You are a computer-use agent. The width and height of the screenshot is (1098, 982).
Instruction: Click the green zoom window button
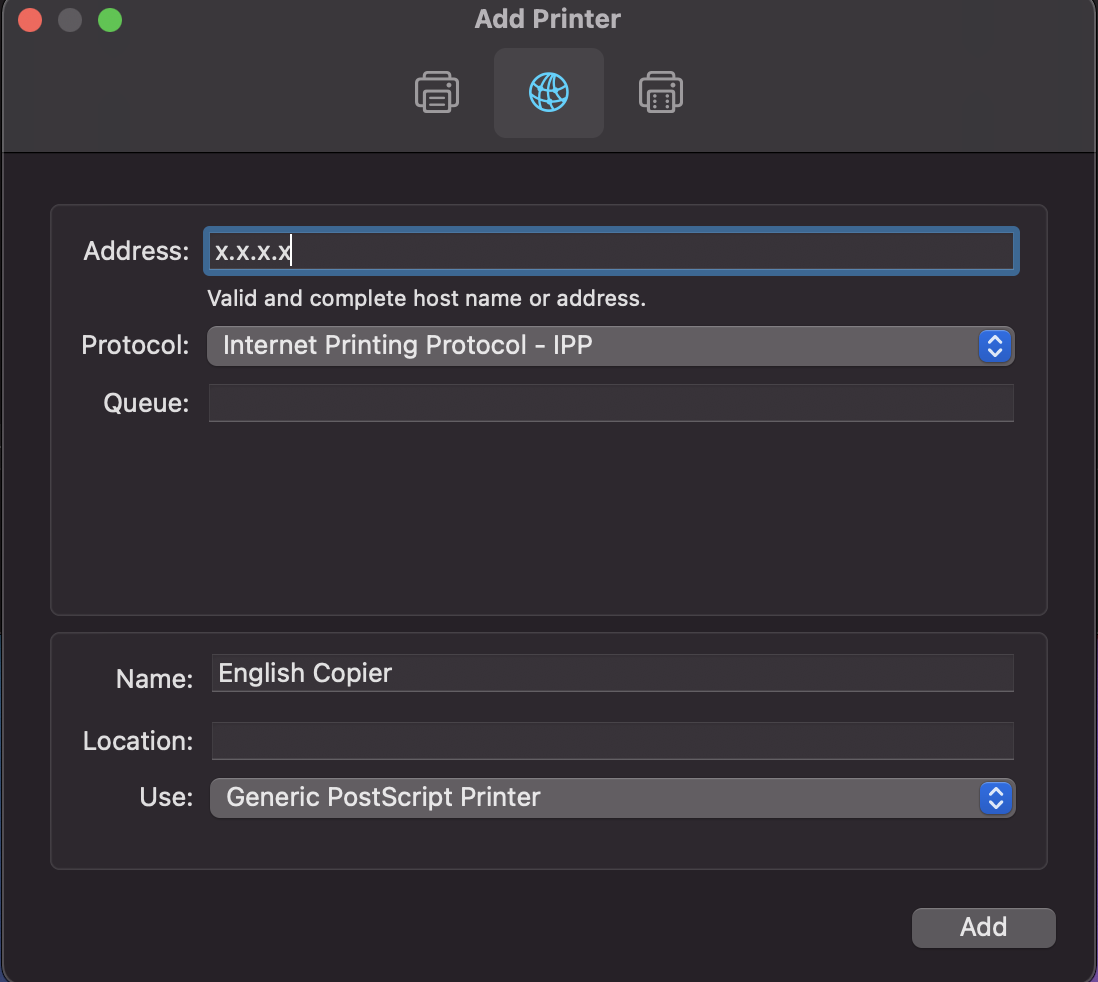point(110,20)
